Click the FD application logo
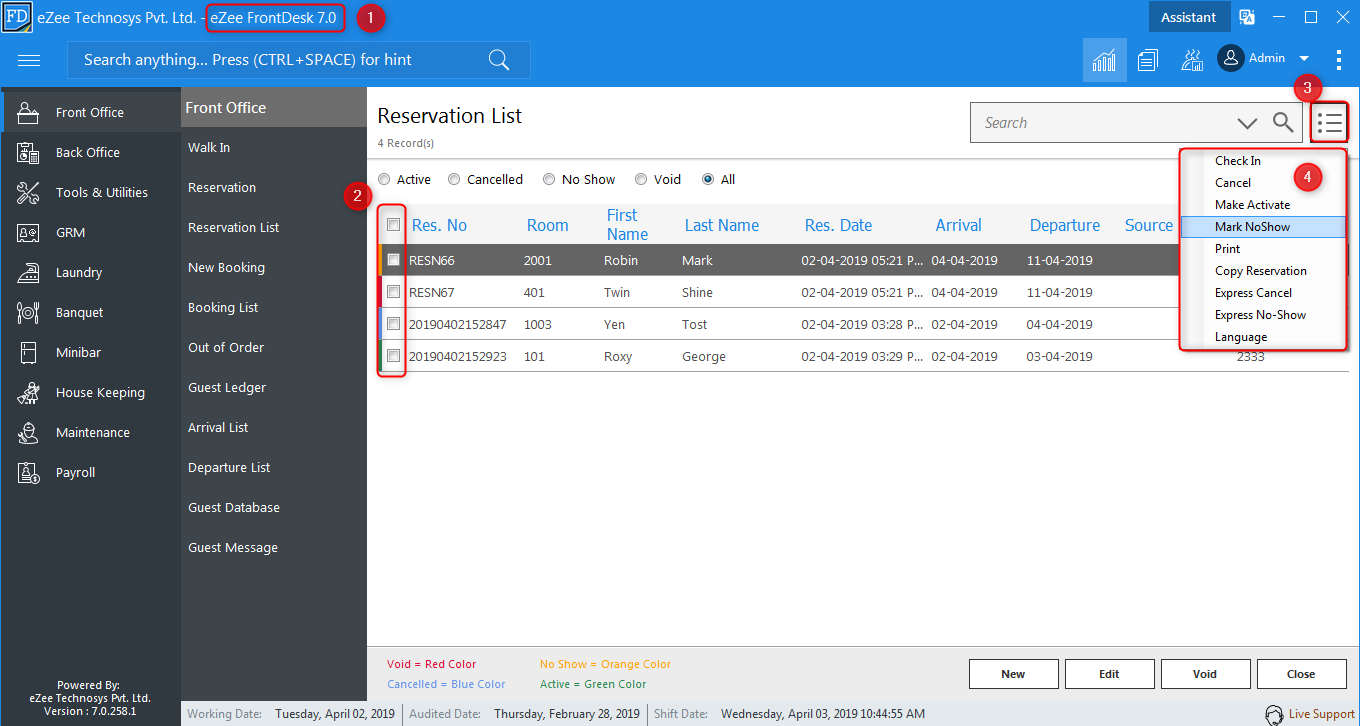This screenshot has width=1360, height=726. [16, 16]
